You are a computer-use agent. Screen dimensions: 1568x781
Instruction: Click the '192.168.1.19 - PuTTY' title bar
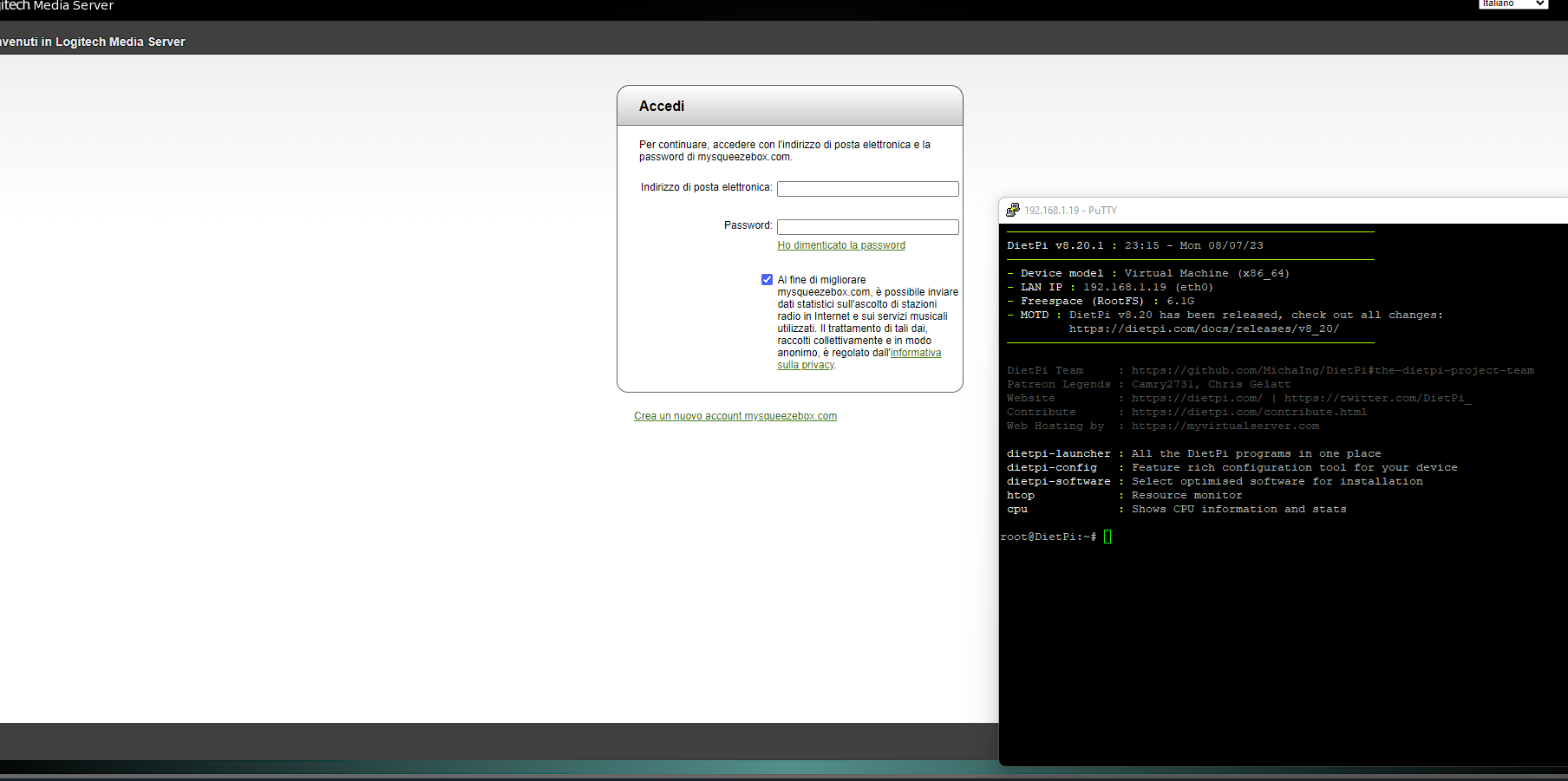click(x=1284, y=210)
